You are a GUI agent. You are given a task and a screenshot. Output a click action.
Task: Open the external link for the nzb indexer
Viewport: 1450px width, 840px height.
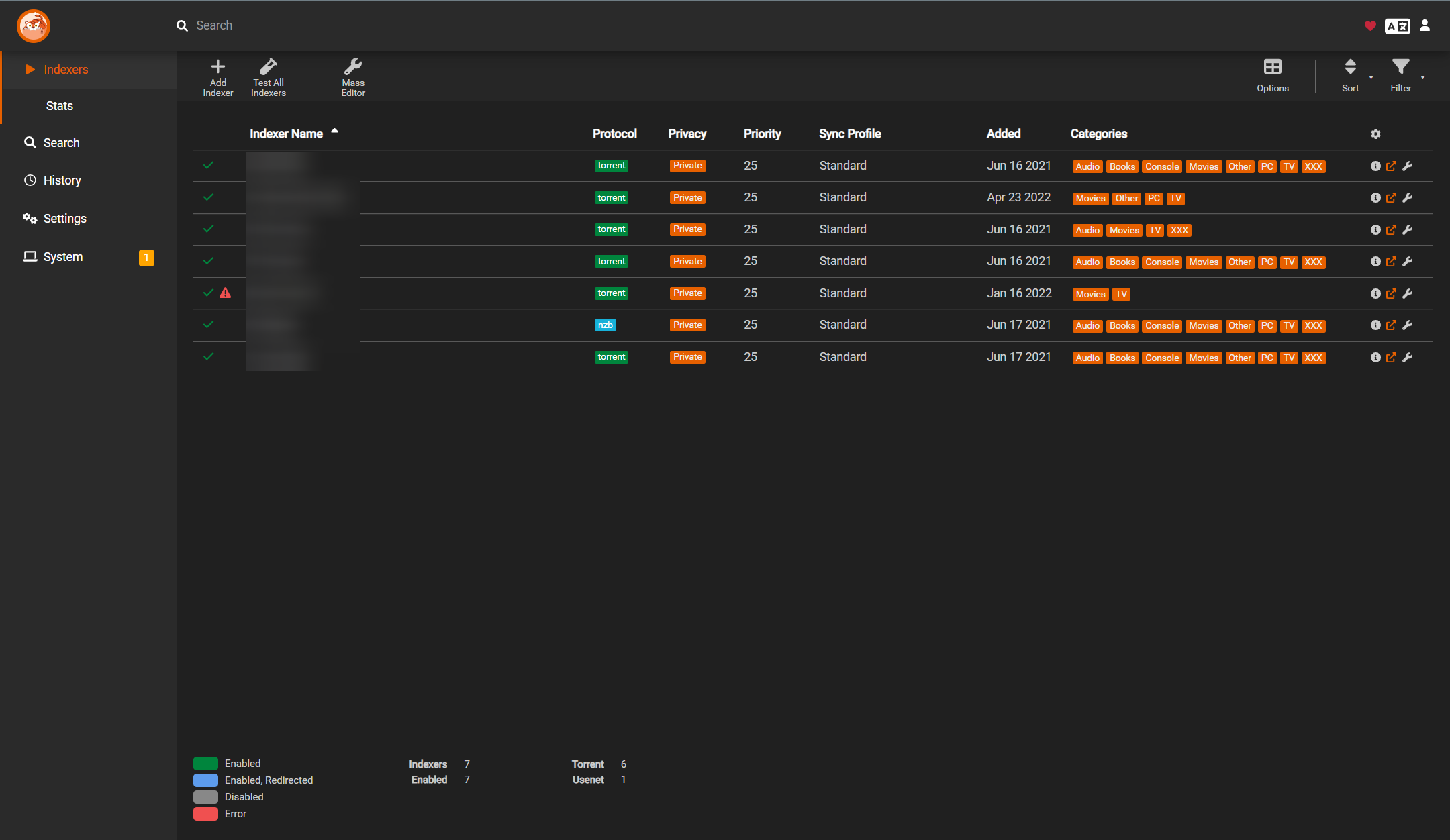[1391, 325]
